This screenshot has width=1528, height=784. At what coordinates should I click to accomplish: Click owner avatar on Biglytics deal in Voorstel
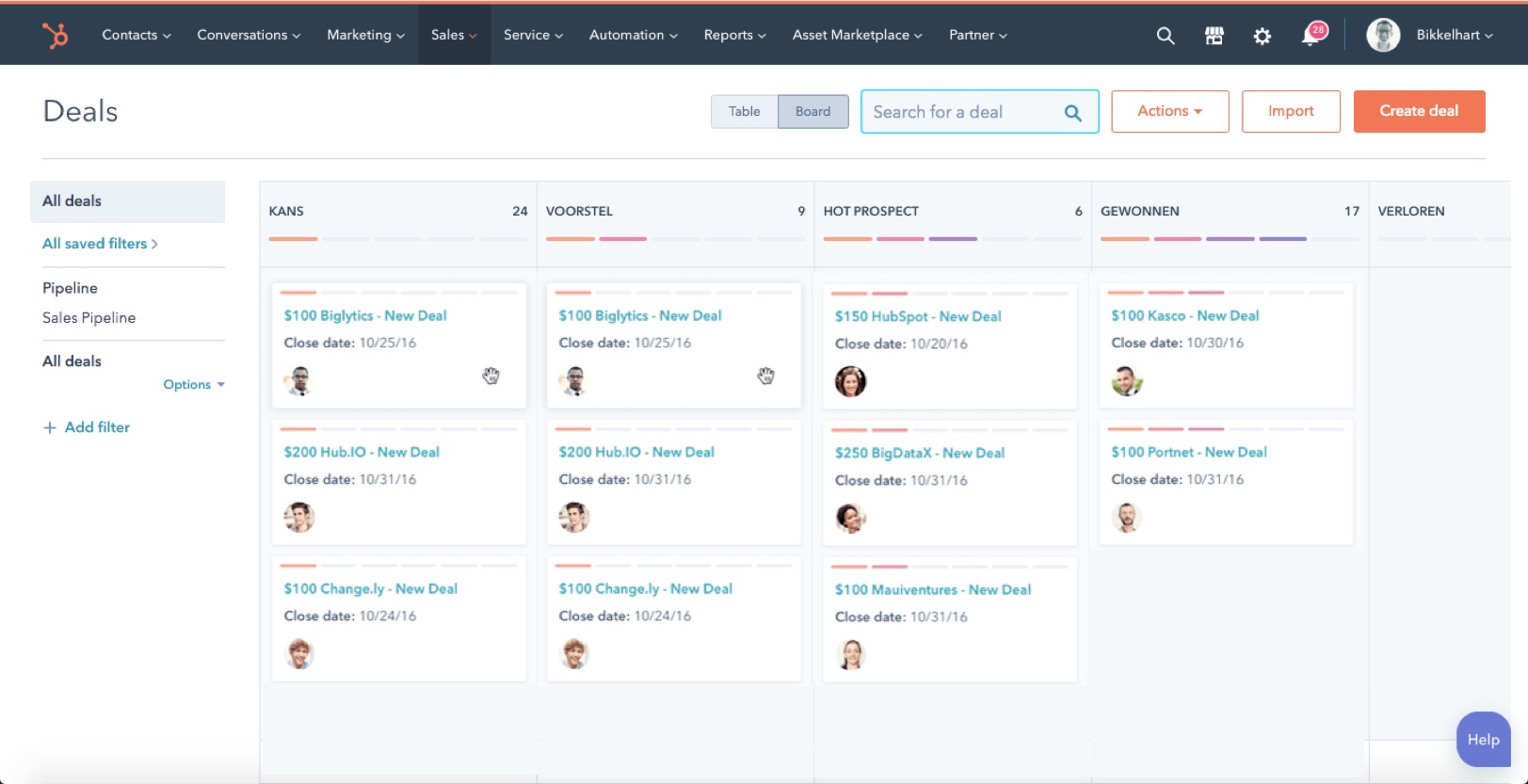(x=574, y=380)
